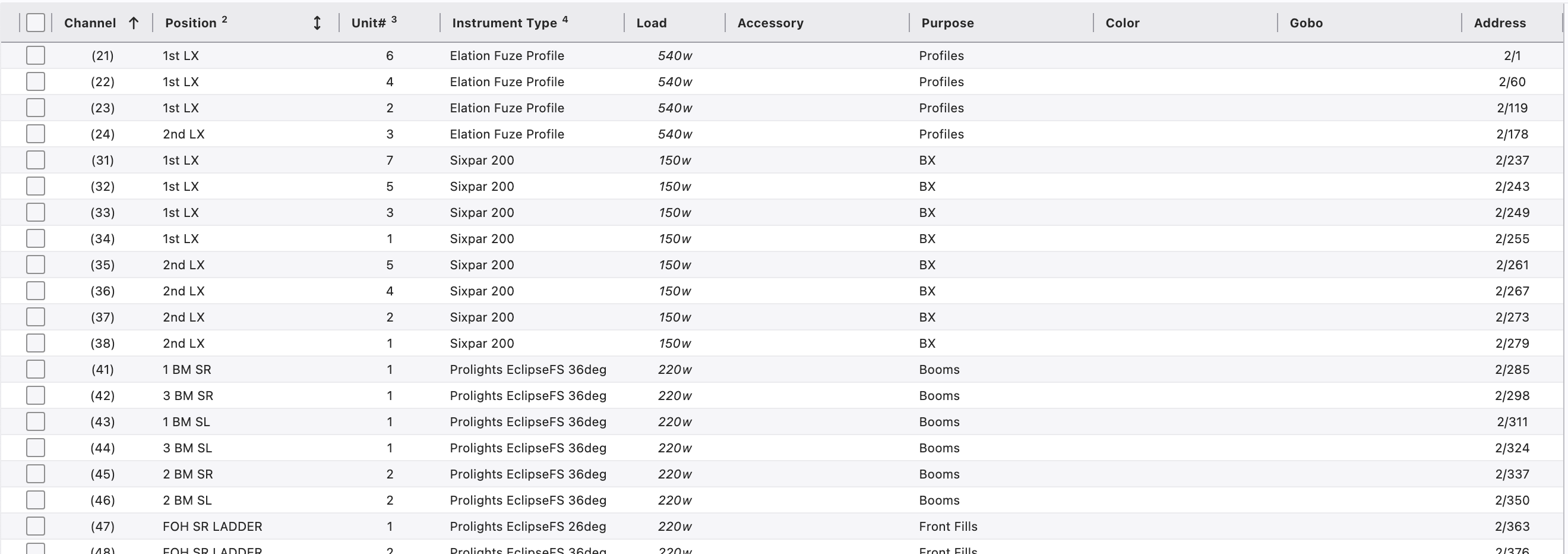Sort by the Position column header
This screenshot has height=554, width=1568.
191,23
